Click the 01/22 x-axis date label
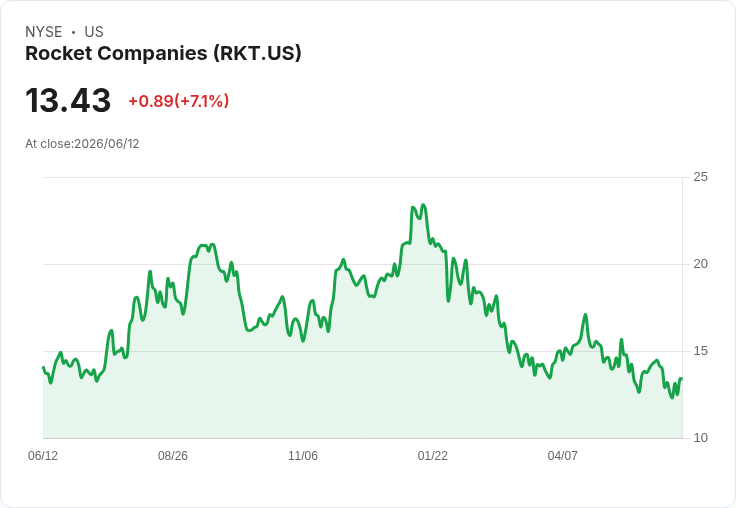Image resolution: width=736 pixels, height=508 pixels. click(433, 455)
